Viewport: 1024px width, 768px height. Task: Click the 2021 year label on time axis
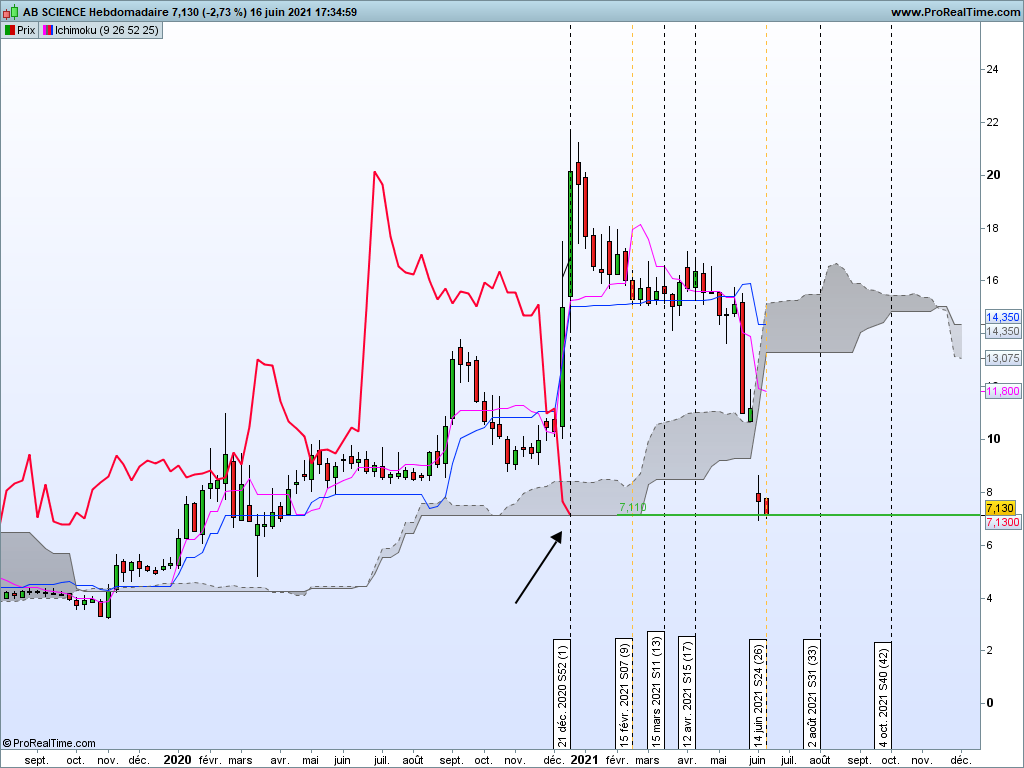click(584, 760)
